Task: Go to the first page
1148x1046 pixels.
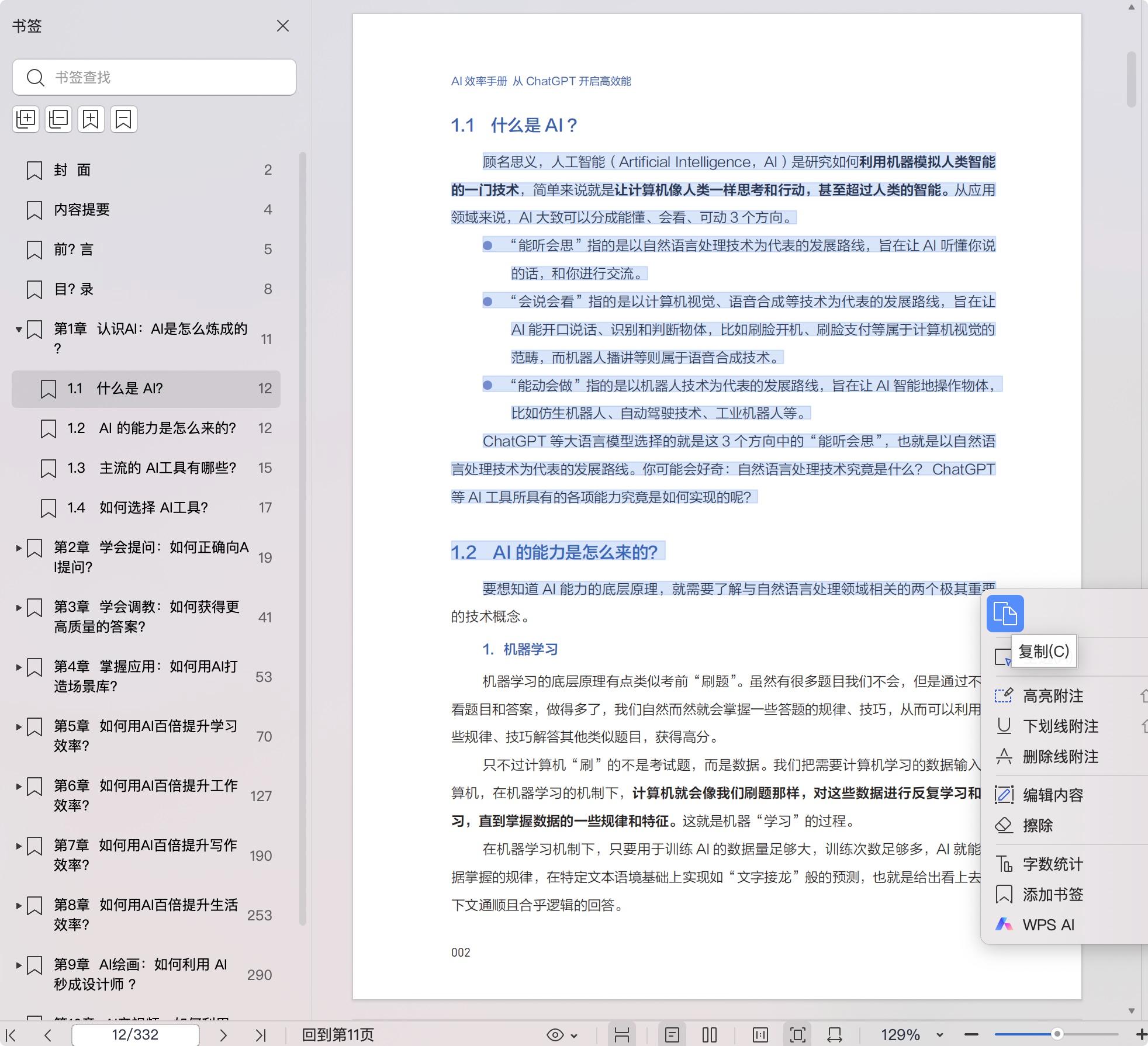Action: [x=11, y=1035]
